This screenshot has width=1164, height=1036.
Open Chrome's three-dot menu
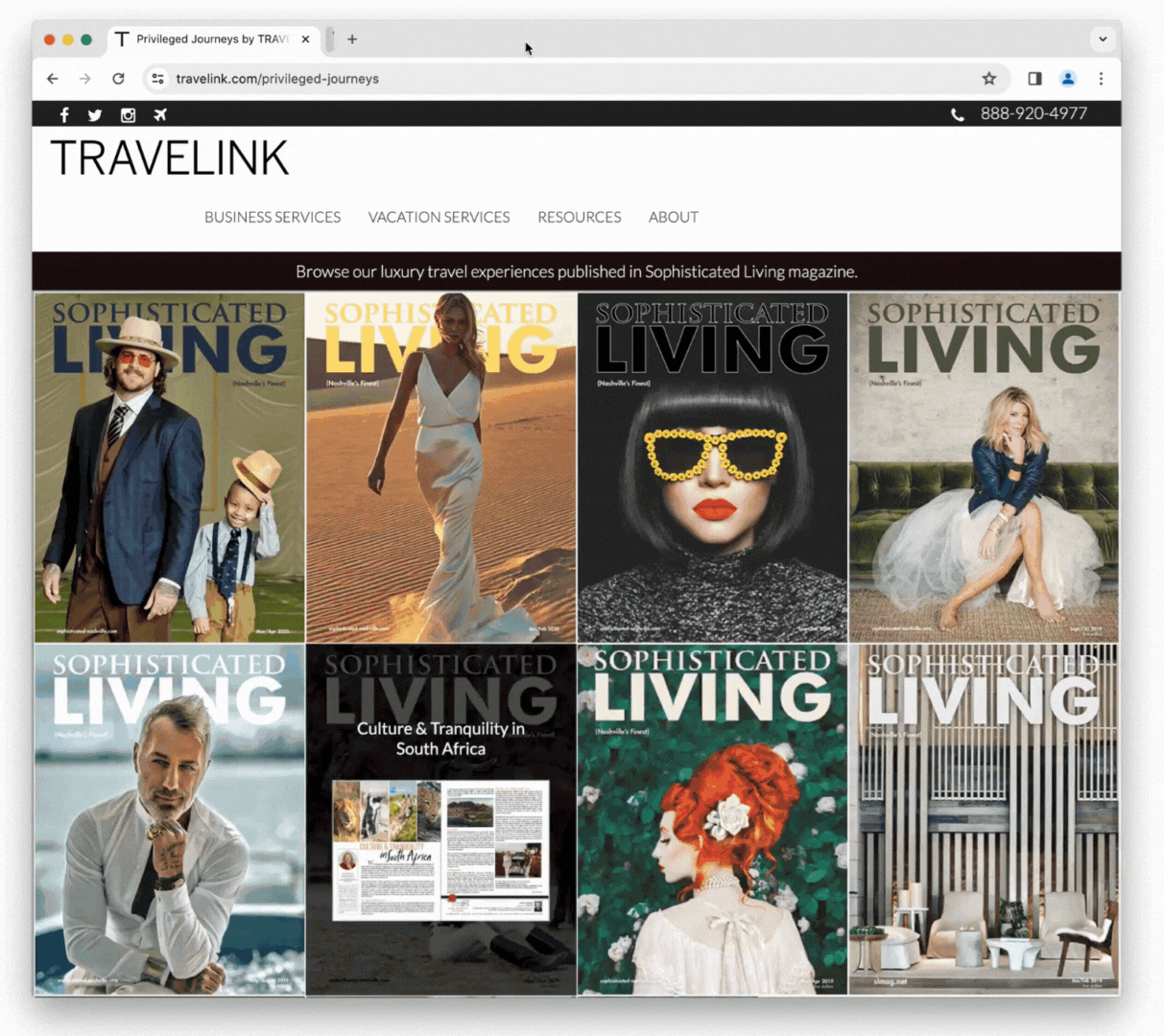pos(1101,79)
